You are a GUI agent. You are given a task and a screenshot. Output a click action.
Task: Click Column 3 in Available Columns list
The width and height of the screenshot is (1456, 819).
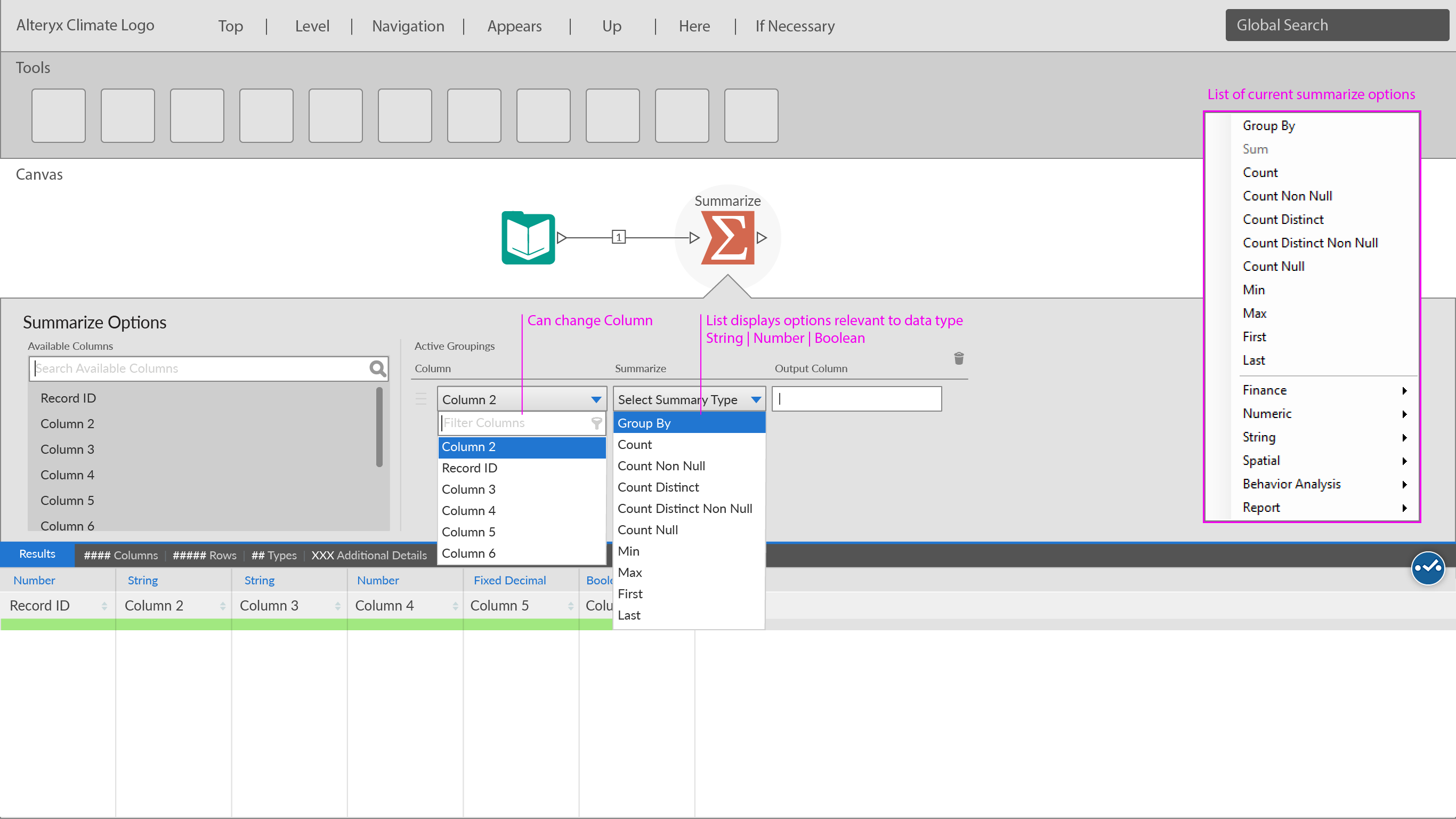pyautogui.click(x=67, y=449)
